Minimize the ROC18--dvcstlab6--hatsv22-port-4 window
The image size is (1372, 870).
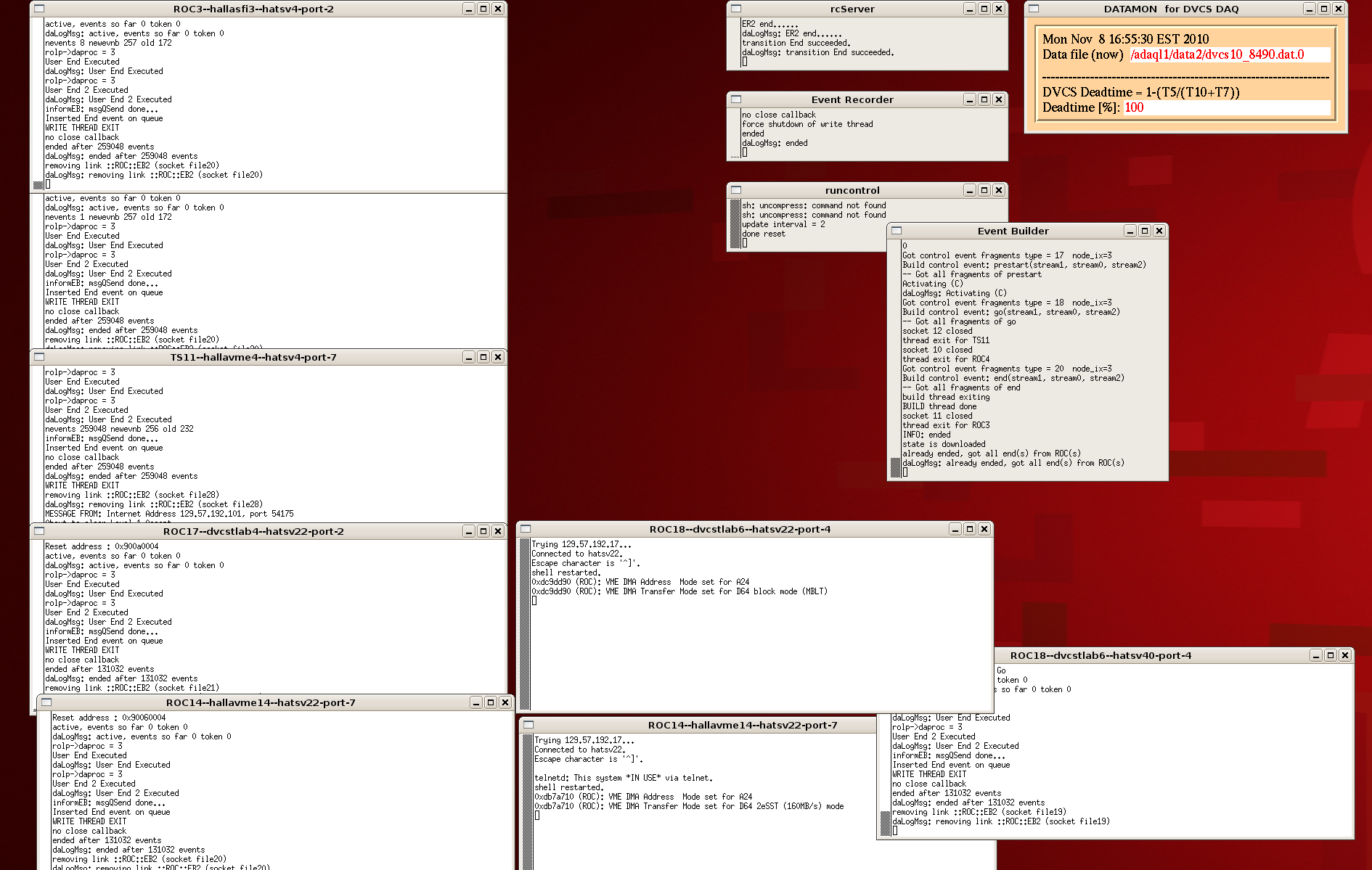[x=955, y=529]
